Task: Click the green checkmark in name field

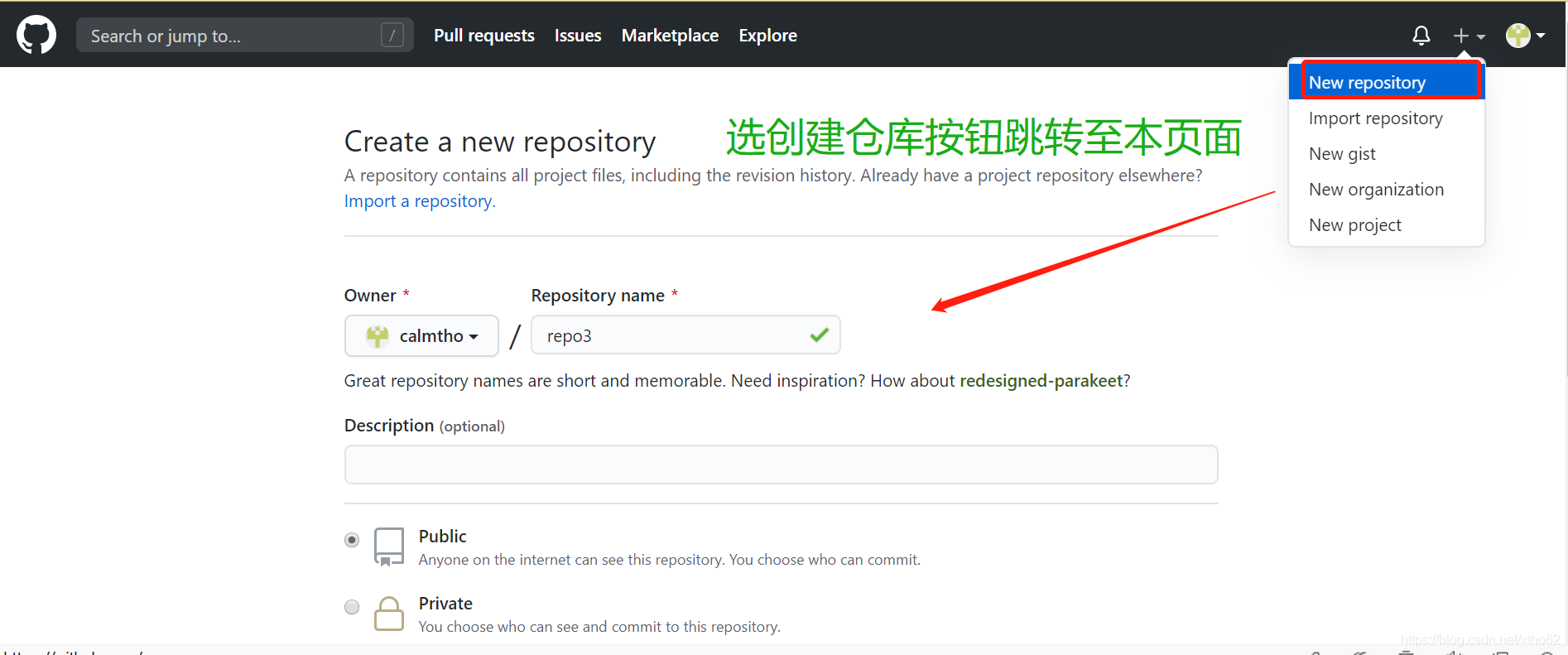Action: tap(819, 335)
